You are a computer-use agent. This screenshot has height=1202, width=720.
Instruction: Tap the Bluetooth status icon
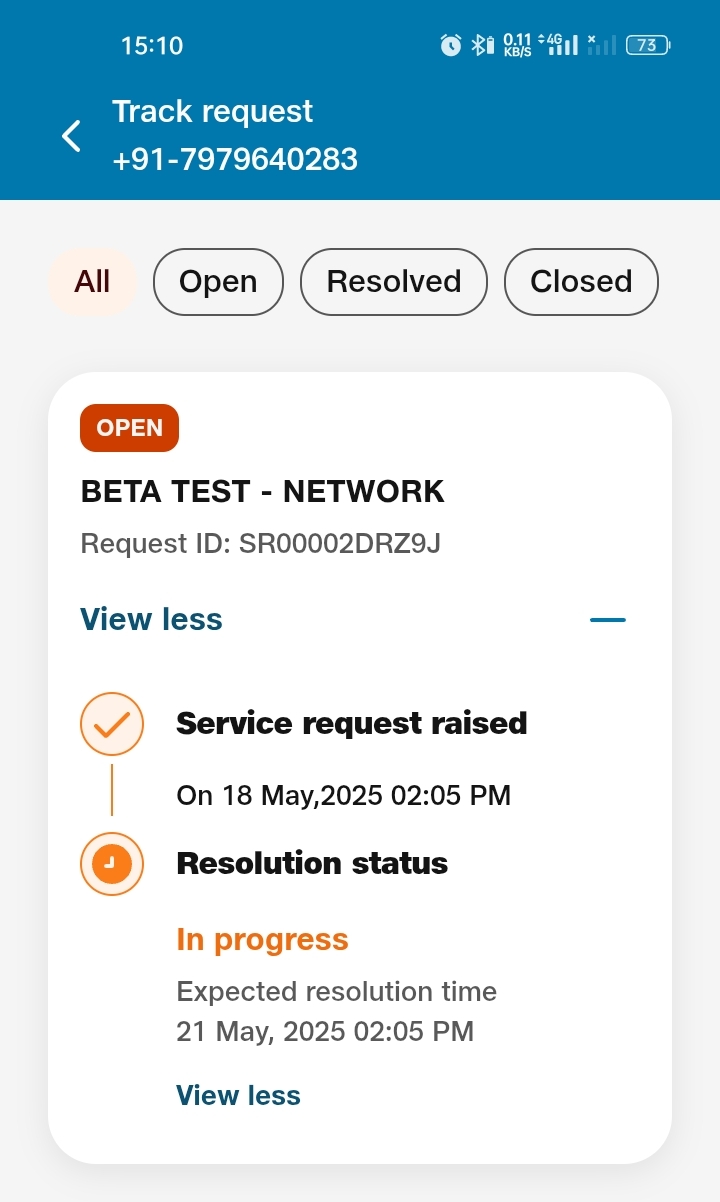point(482,45)
